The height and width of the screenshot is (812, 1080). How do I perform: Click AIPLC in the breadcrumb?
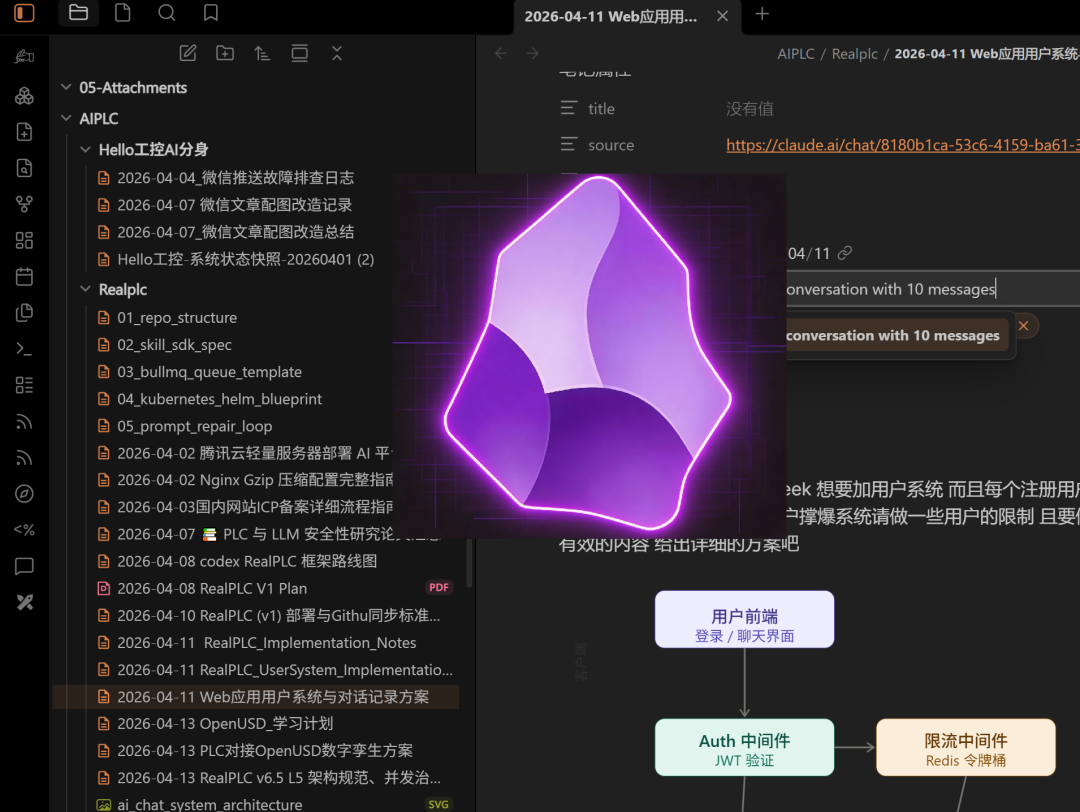[796, 54]
